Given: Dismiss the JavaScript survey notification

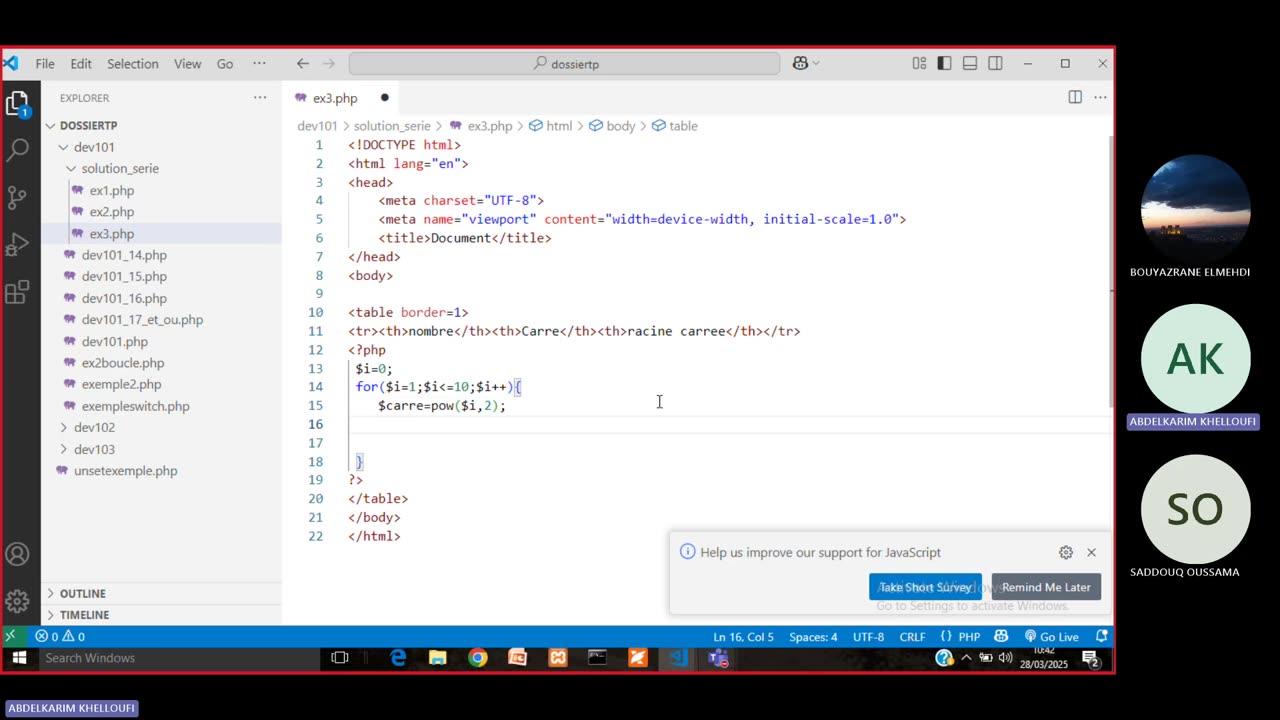Looking at the screenshot, I should tap(1091, 552).
